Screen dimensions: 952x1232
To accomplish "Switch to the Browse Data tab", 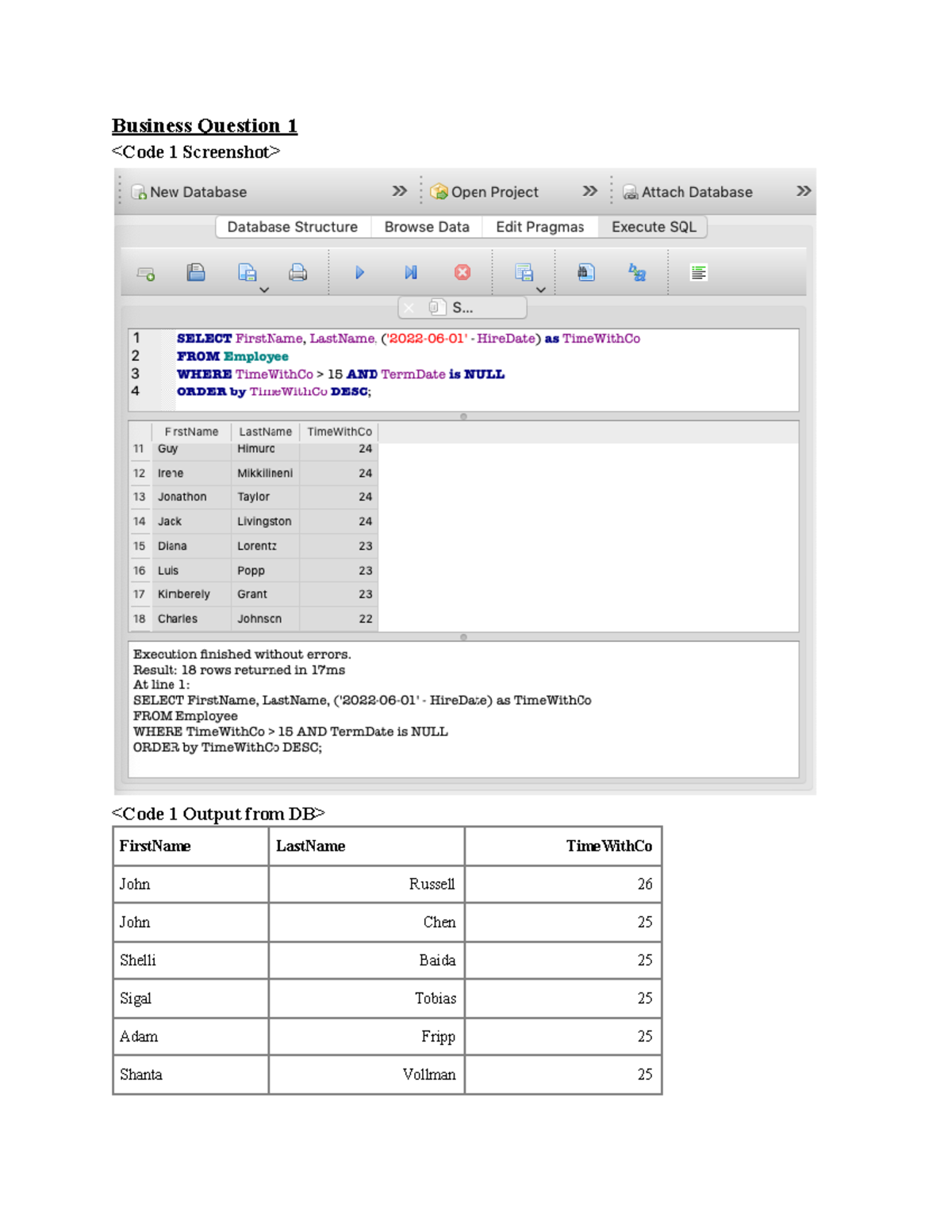I will pyautogui.click(x=426, y=227).
